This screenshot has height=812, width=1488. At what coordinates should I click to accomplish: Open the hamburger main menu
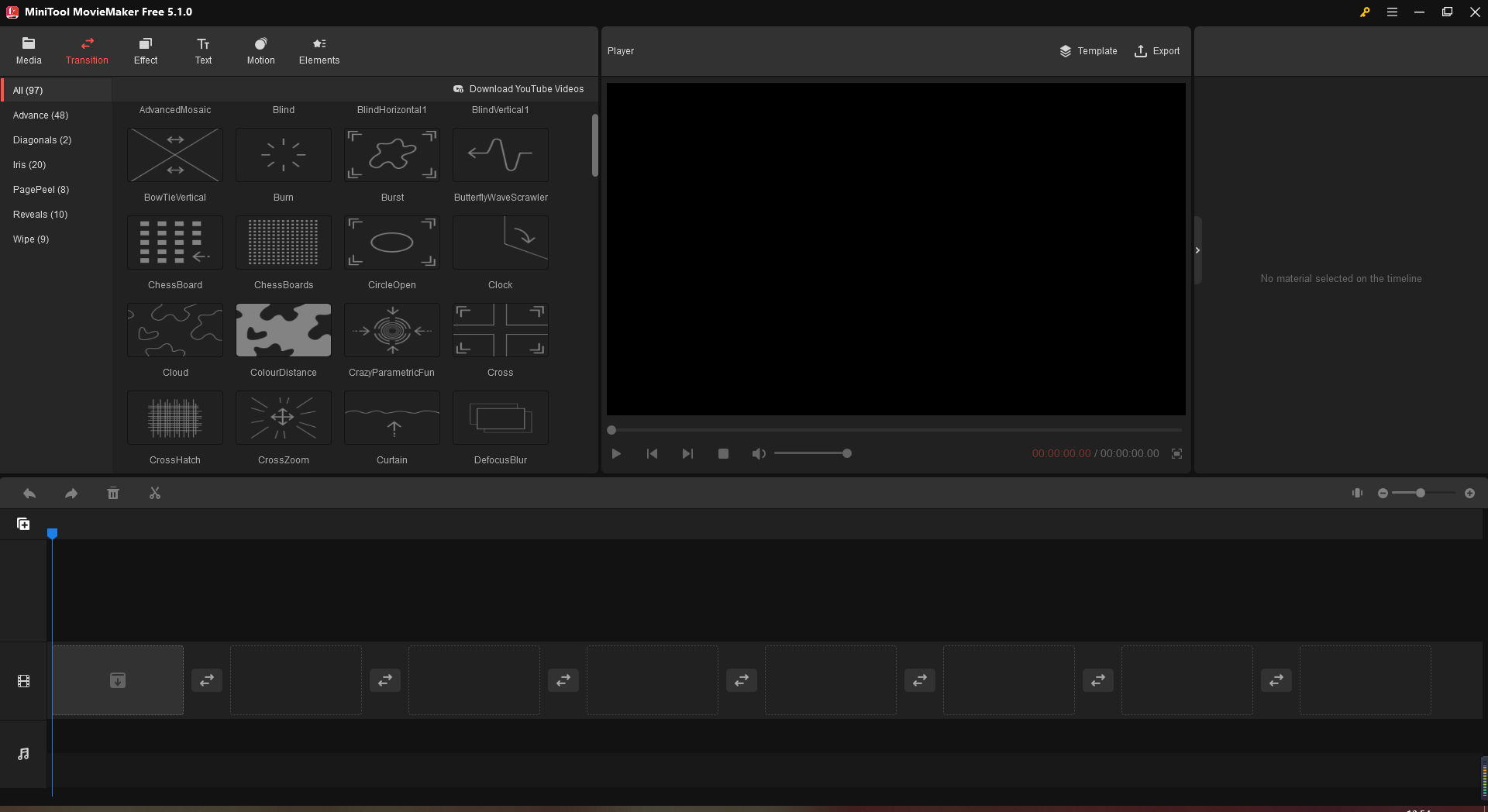point(1392,12)
